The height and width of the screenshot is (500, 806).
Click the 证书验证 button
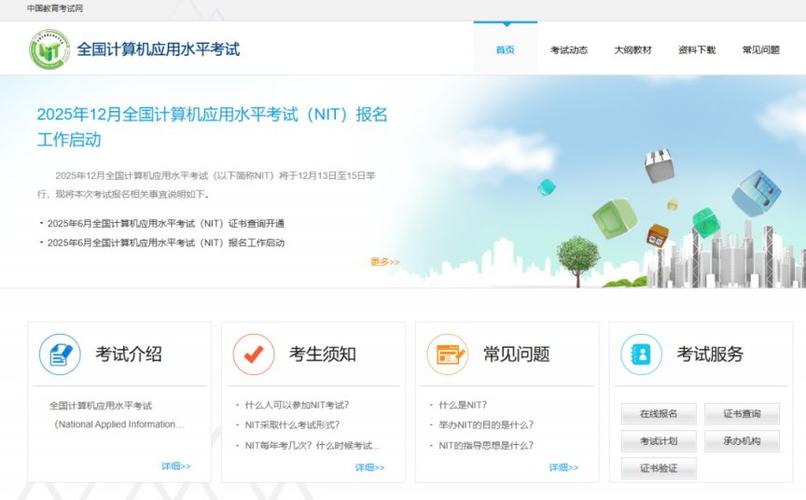click(658, 468)
